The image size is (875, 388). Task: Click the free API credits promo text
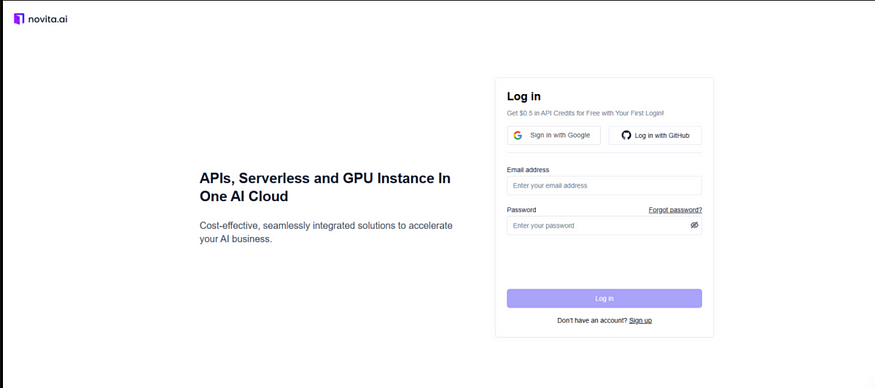point(585,113)
